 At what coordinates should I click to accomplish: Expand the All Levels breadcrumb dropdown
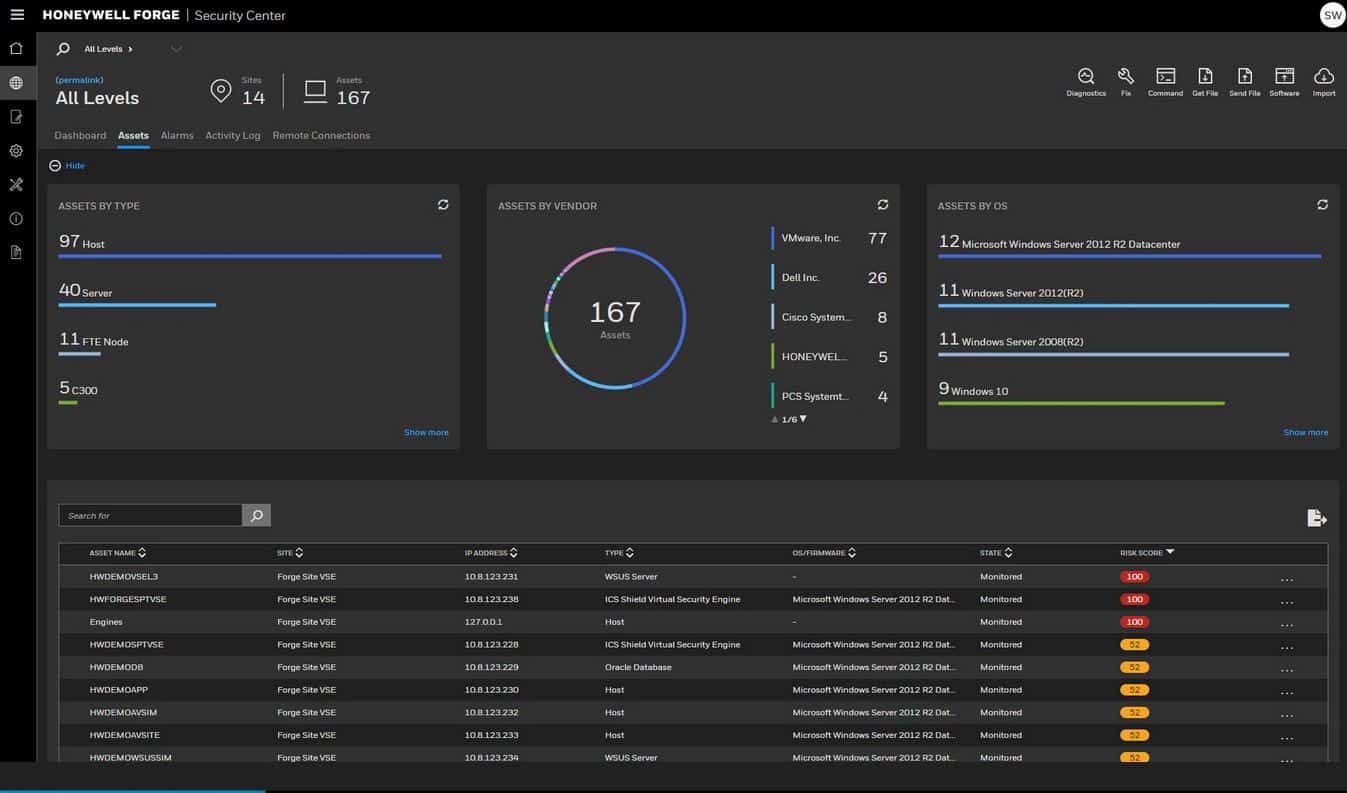pos(177,49)
